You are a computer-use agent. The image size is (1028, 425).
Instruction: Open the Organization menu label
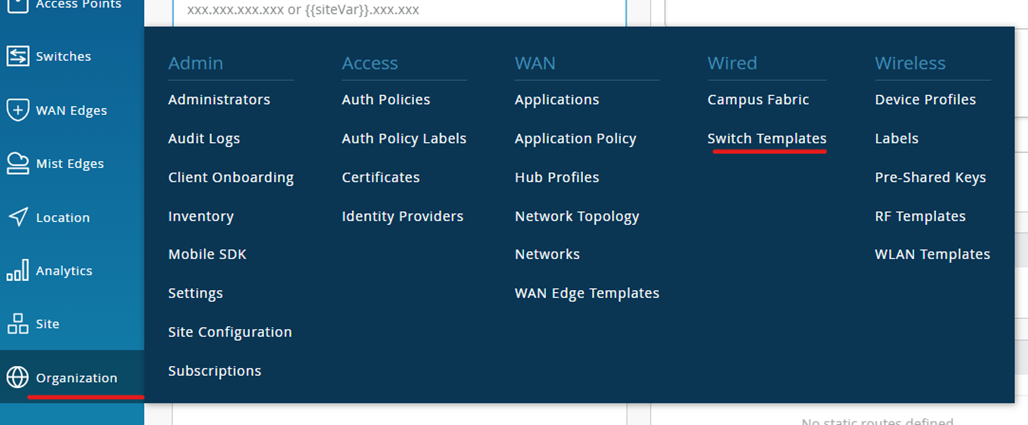click(x=77, y=378)
